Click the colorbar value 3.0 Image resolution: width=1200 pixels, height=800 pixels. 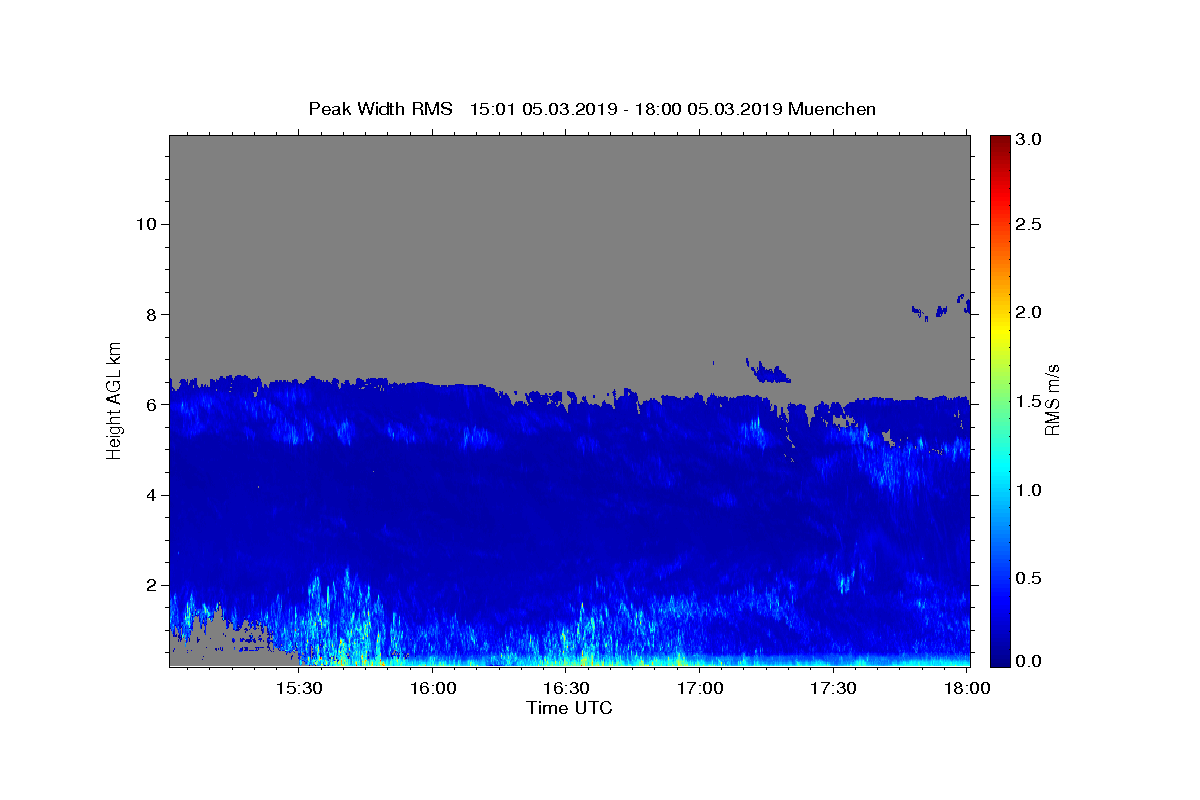click(1029, 139)
